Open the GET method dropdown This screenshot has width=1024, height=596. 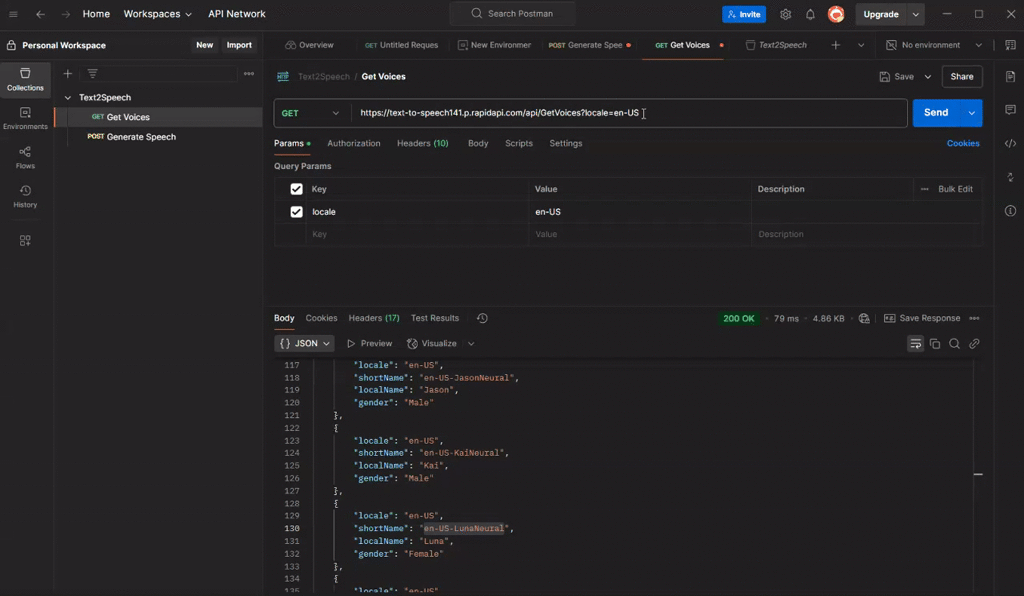[x=311, y=113]
